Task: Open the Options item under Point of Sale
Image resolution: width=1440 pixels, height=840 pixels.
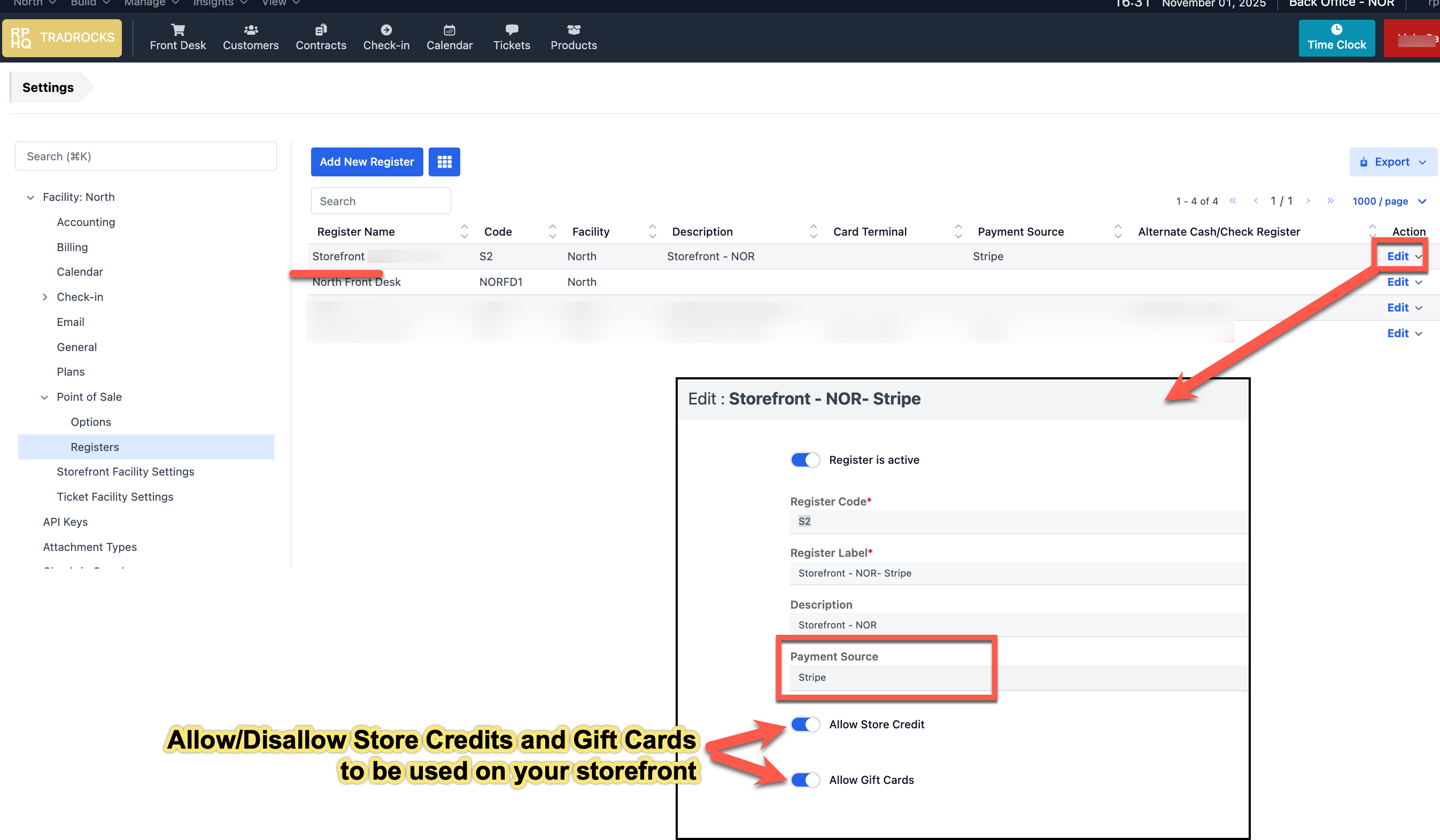Action: [x=91, y=422]
